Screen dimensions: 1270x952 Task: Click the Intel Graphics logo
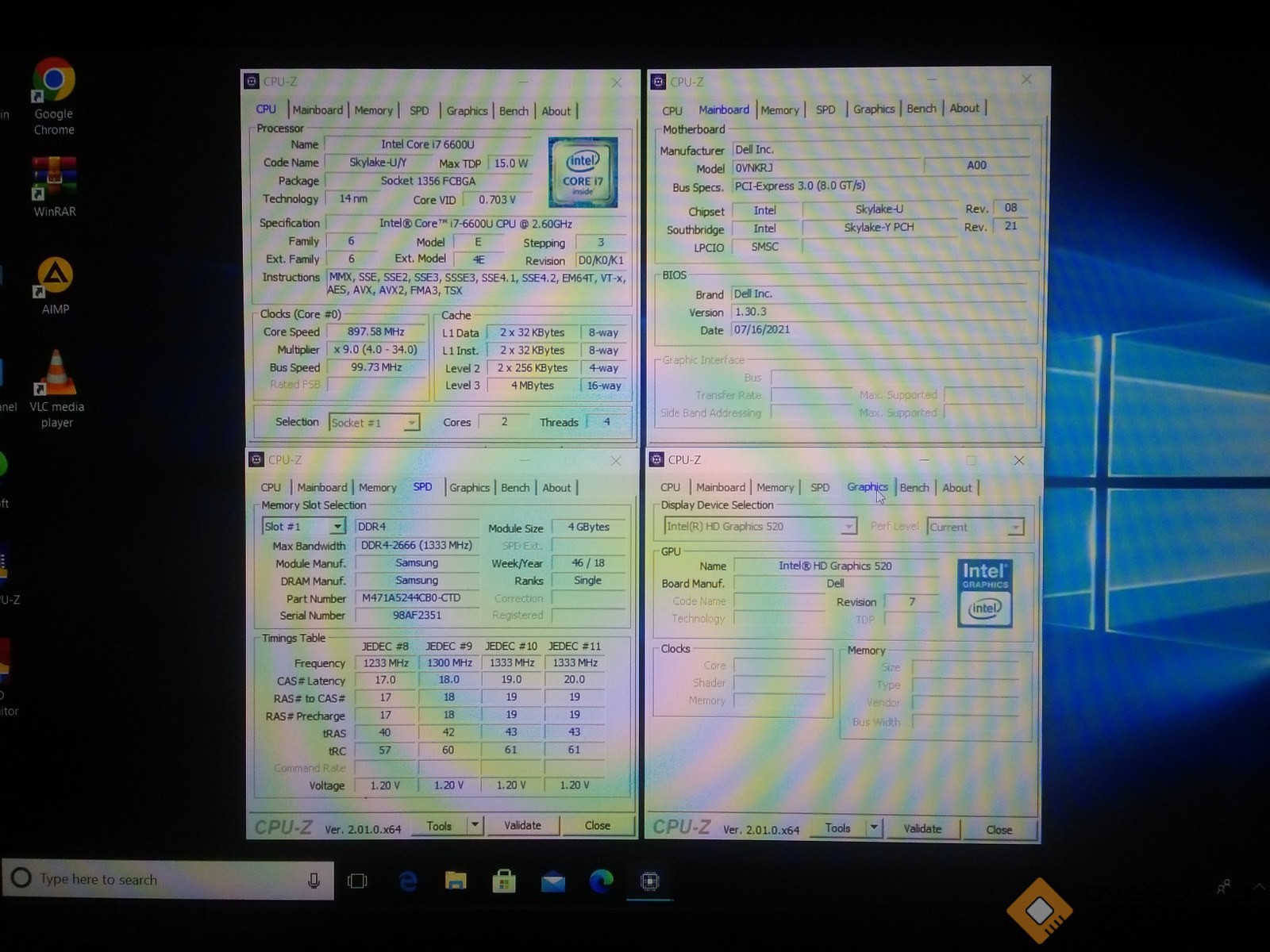point(985,593)
